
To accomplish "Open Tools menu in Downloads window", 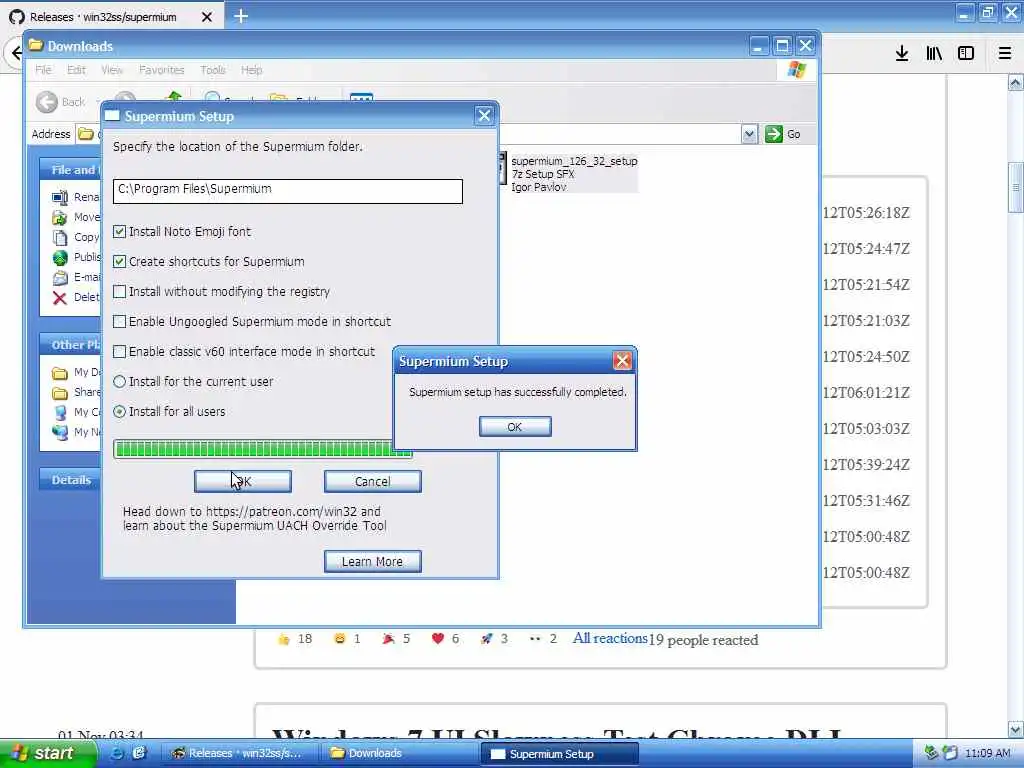I will coord(213,70).
